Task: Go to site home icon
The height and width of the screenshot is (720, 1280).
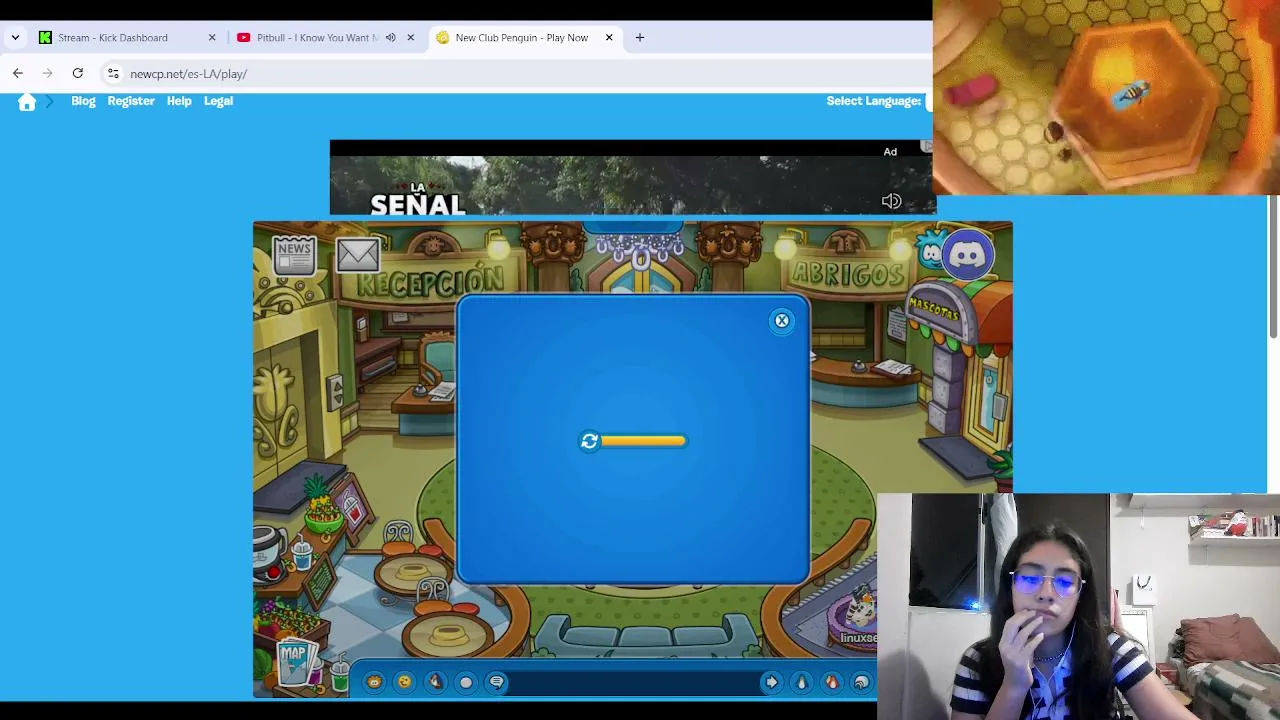Action: (27, 101)
